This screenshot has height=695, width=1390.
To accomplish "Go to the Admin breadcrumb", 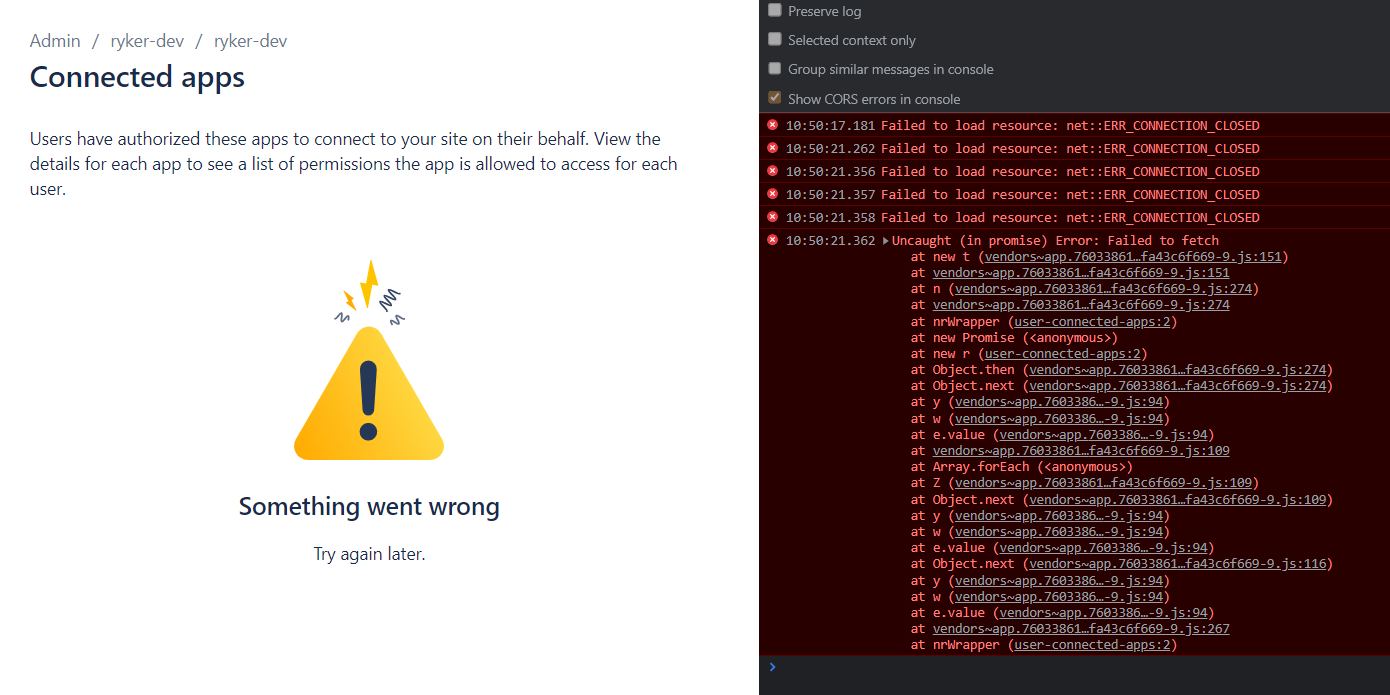I will (x=55, y=41).
